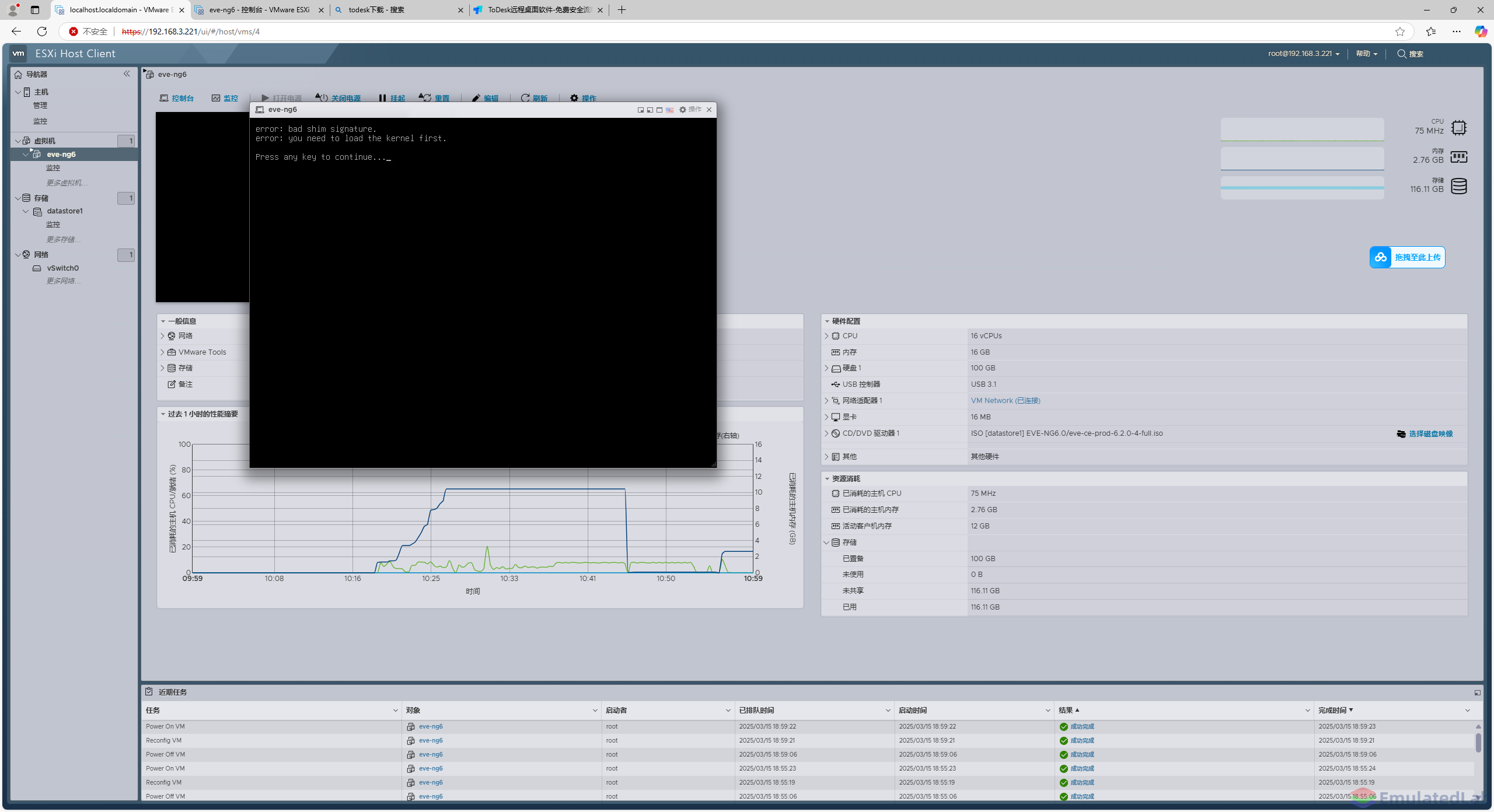The width and height of the screenshot is (1494, 812).
Task: Click 选择磁盘映像 select disk image link
Action: [x=1425, y=434]
